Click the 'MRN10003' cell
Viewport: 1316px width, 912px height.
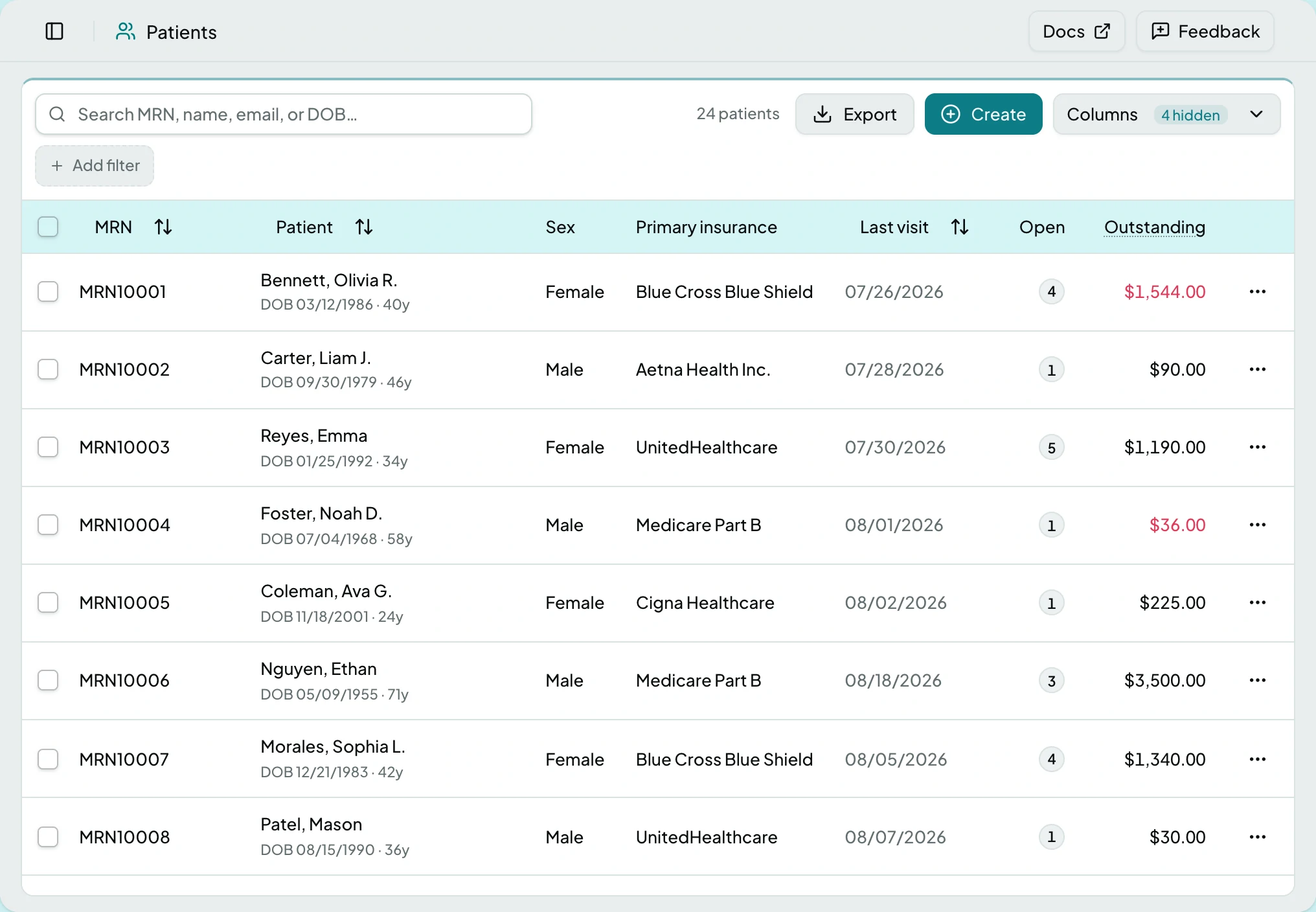pyautogui.click(x=124, y=447)
